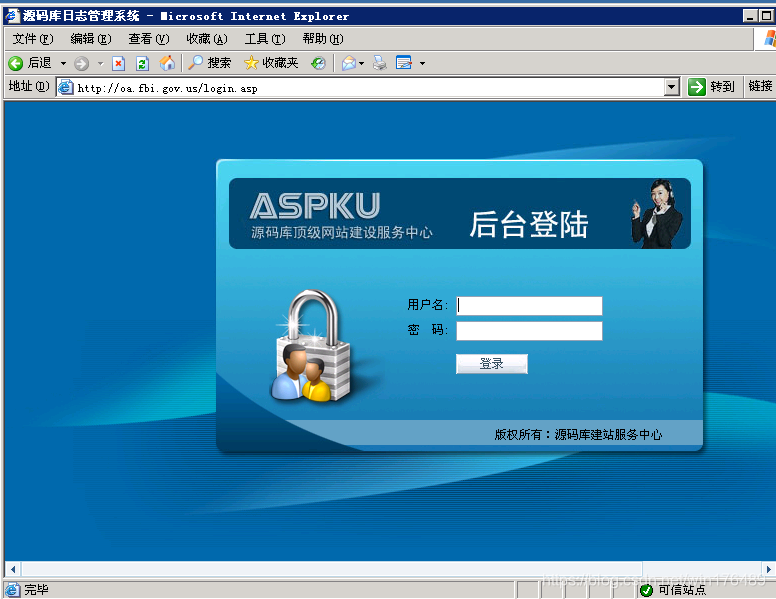Screen dimensions: 776x599
Task: Open the 查看(V) menu
Action: pyautogui.click(x=148, y=39)
